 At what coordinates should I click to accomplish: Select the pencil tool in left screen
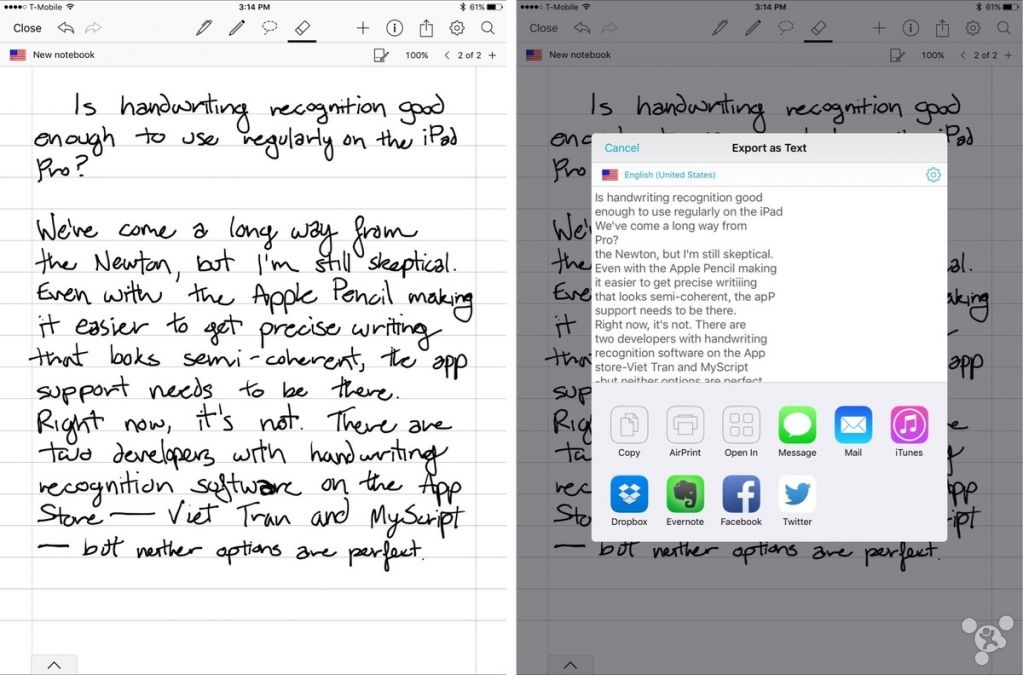(237, 28)
